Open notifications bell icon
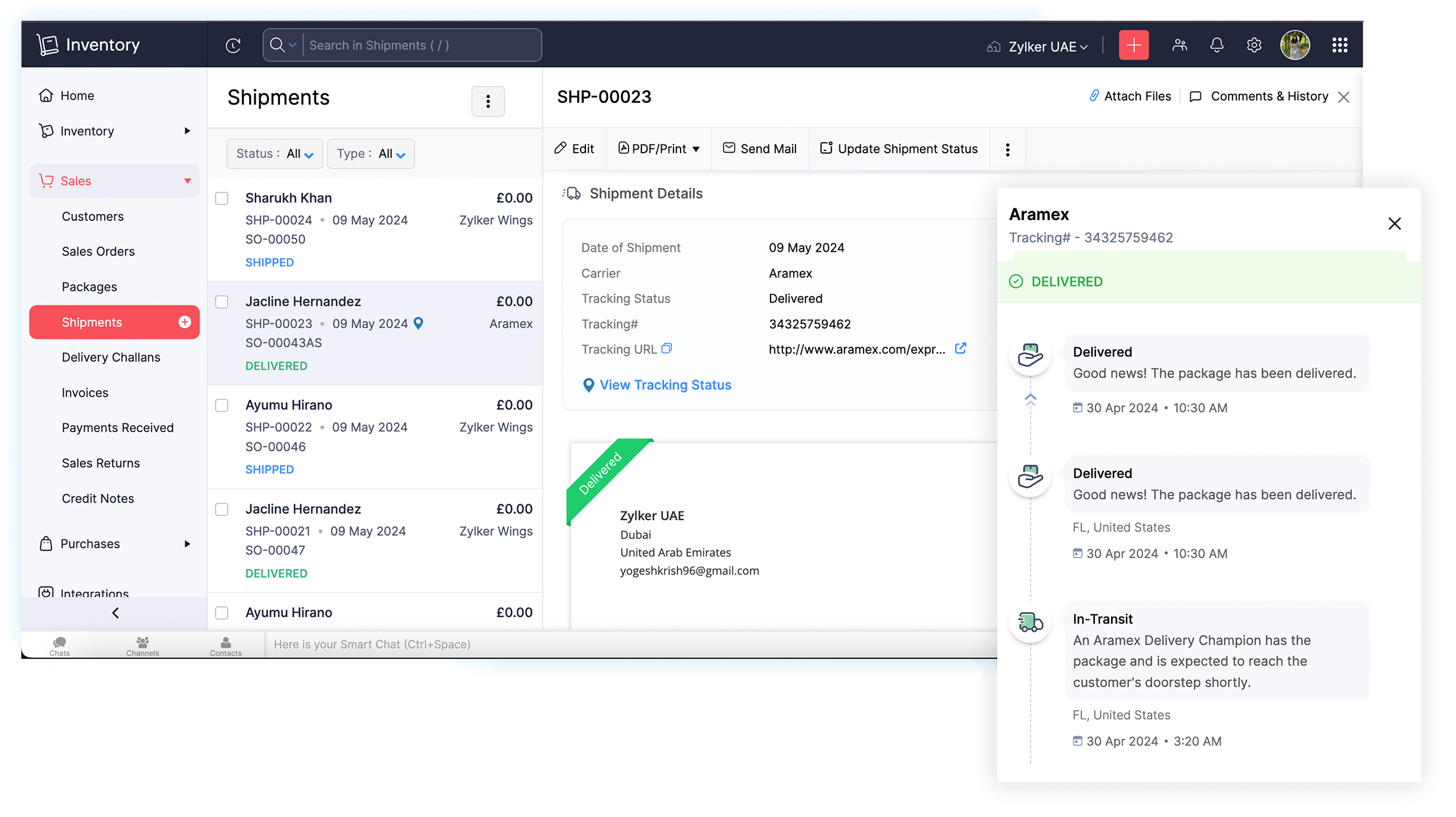The width and height of the screenshot is (1456, 817). tap(1216, 44)
